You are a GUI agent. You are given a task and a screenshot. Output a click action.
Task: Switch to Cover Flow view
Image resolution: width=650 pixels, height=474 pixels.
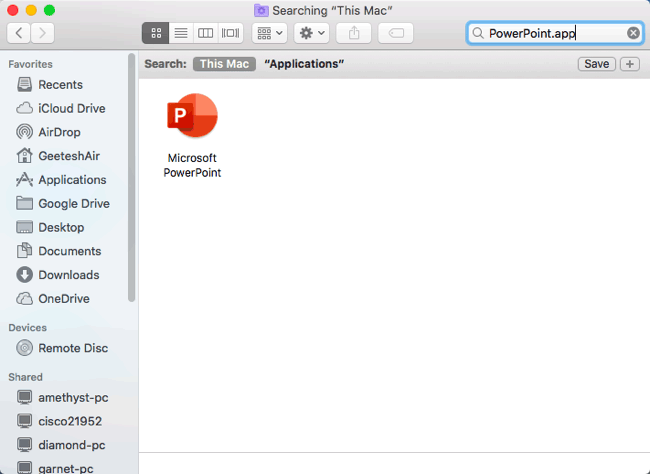(x=230, y=33)
